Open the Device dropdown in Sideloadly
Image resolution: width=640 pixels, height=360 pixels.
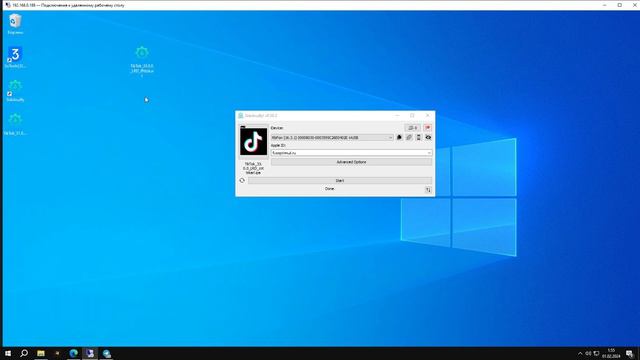pyautogui.click(x=332, y=138)
